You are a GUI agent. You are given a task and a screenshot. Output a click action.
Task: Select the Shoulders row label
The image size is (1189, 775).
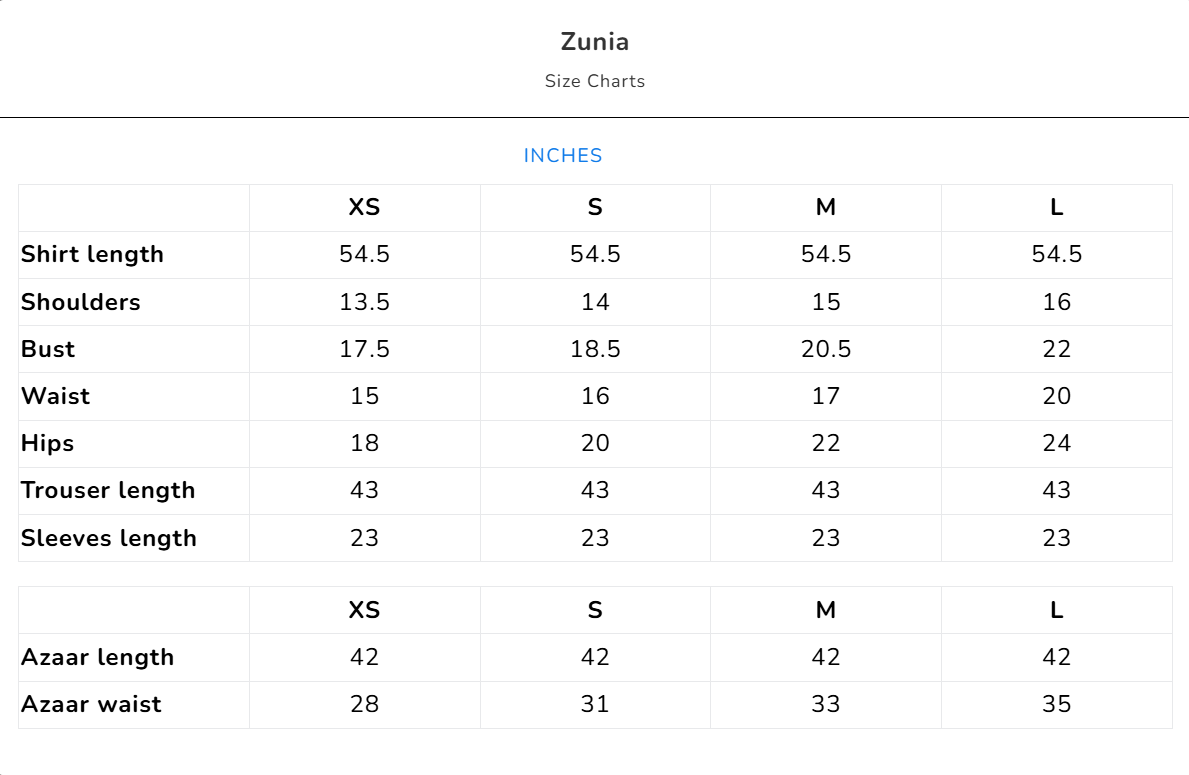coord(81,302)
